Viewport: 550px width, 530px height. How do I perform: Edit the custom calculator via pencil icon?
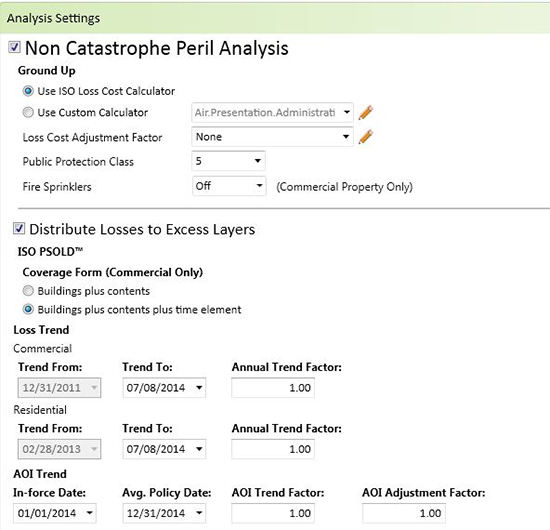point(365,113)
